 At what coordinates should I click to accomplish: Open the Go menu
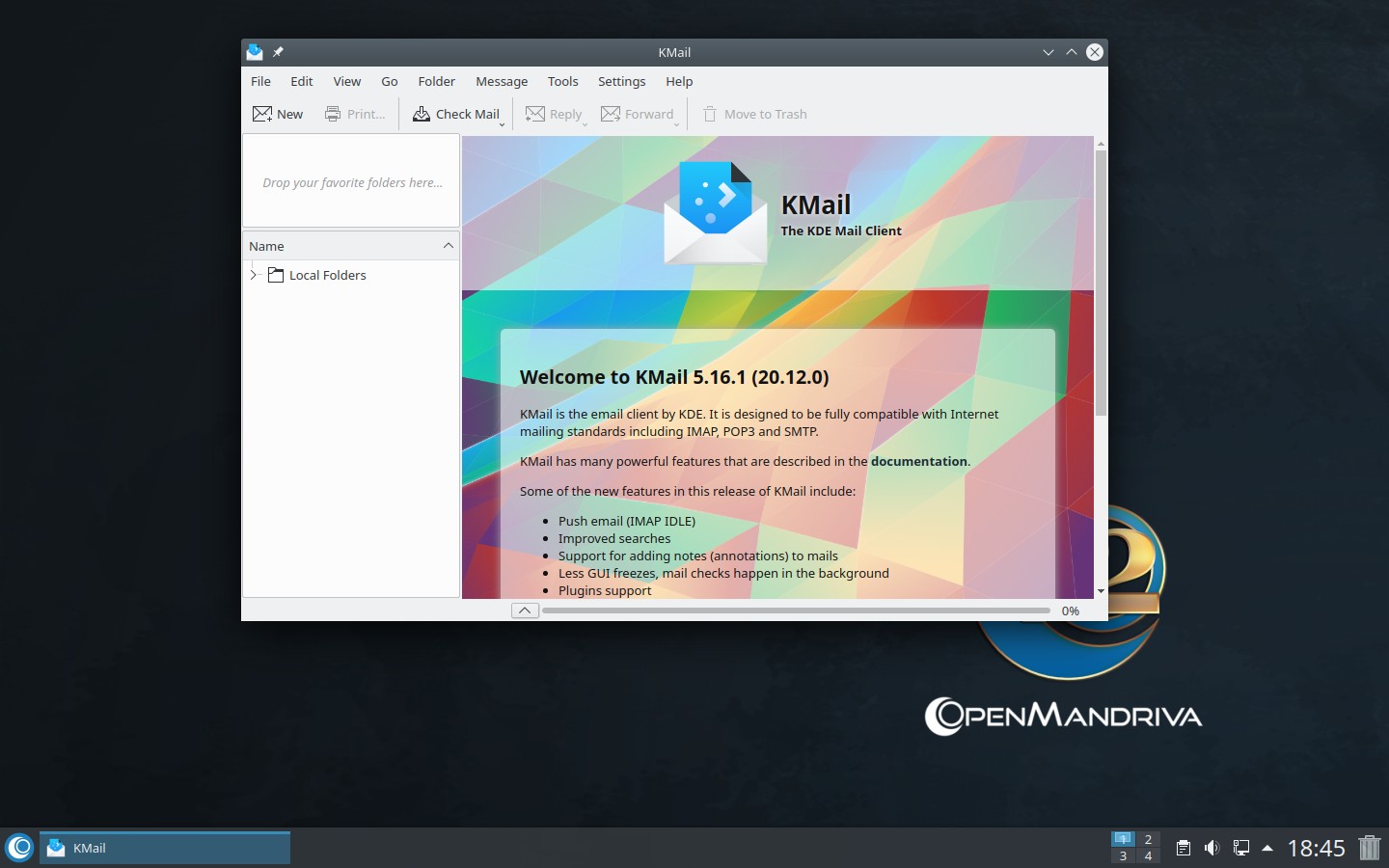390,81
